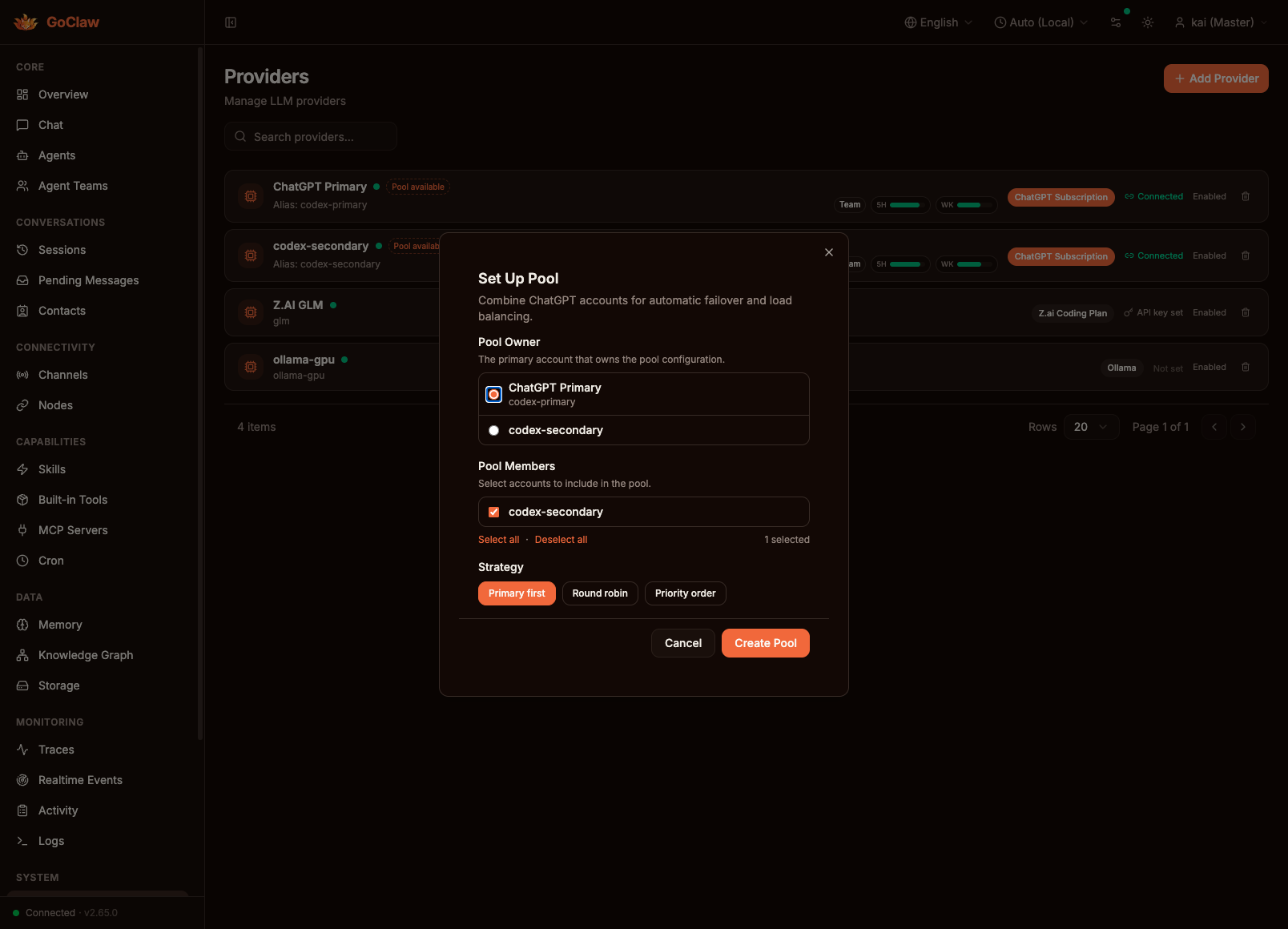Choose the Priority order strategy

click(686, 593)
